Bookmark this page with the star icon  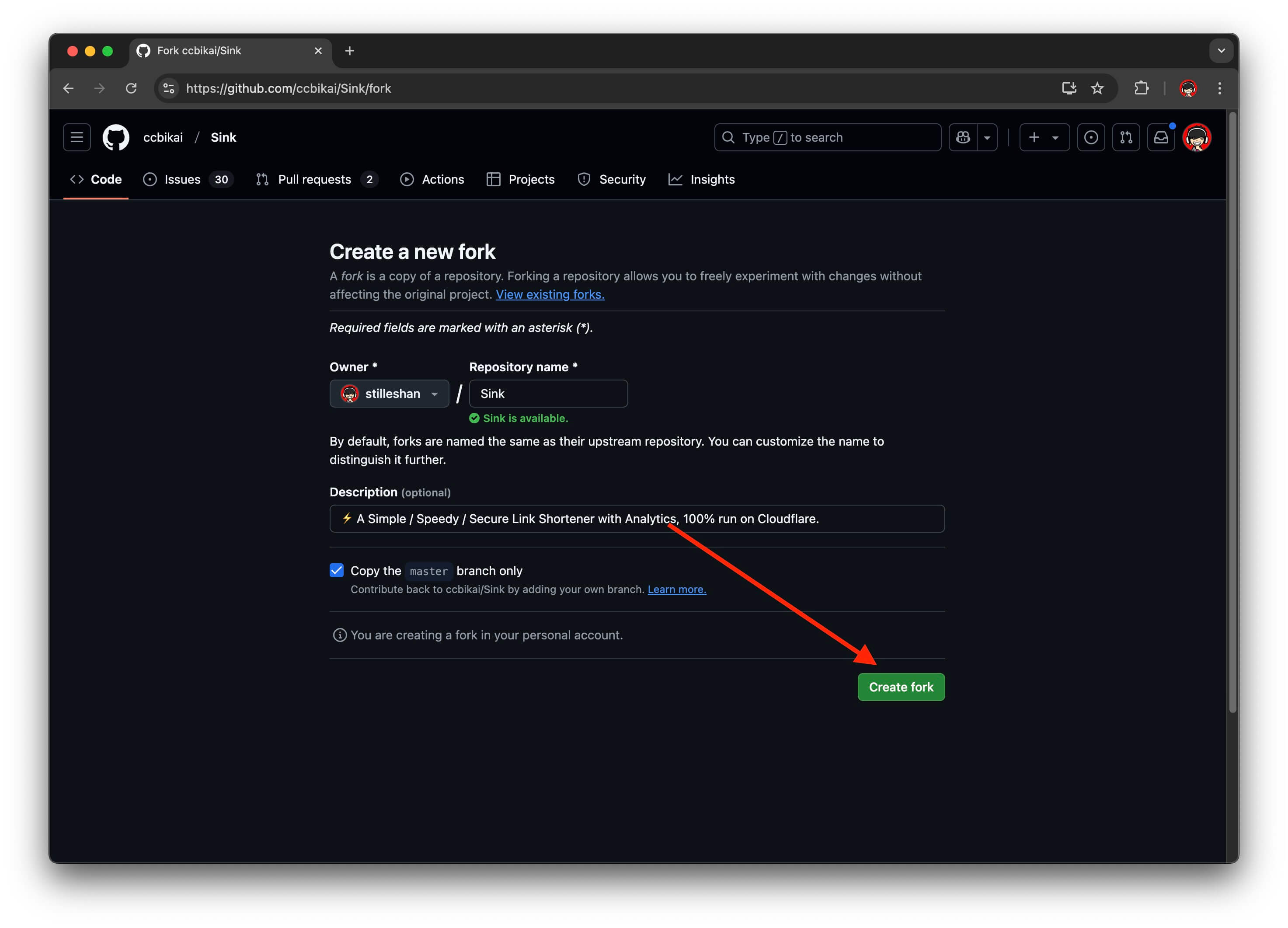(1097, 88)
